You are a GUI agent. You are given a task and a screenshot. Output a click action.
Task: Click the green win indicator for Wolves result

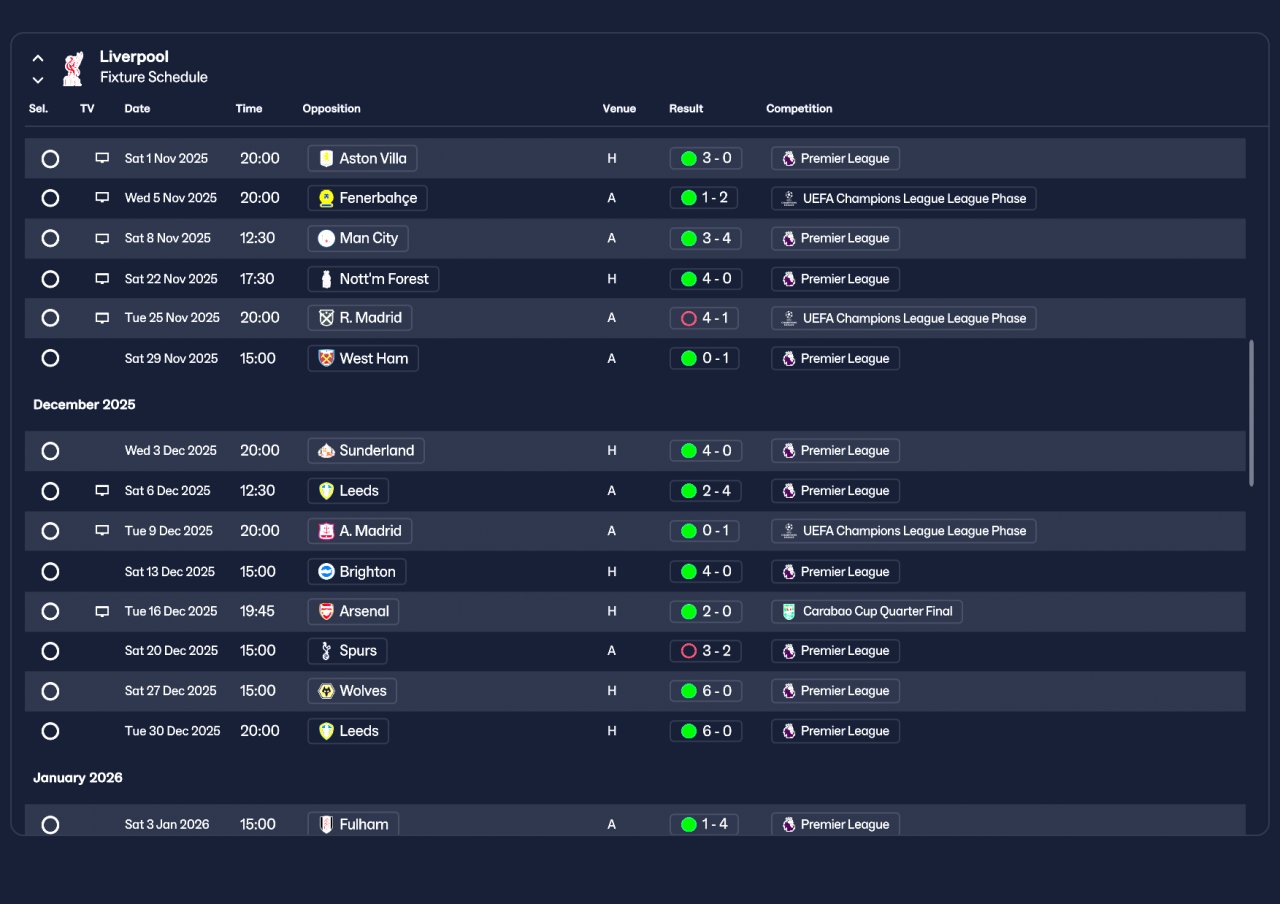688,691
